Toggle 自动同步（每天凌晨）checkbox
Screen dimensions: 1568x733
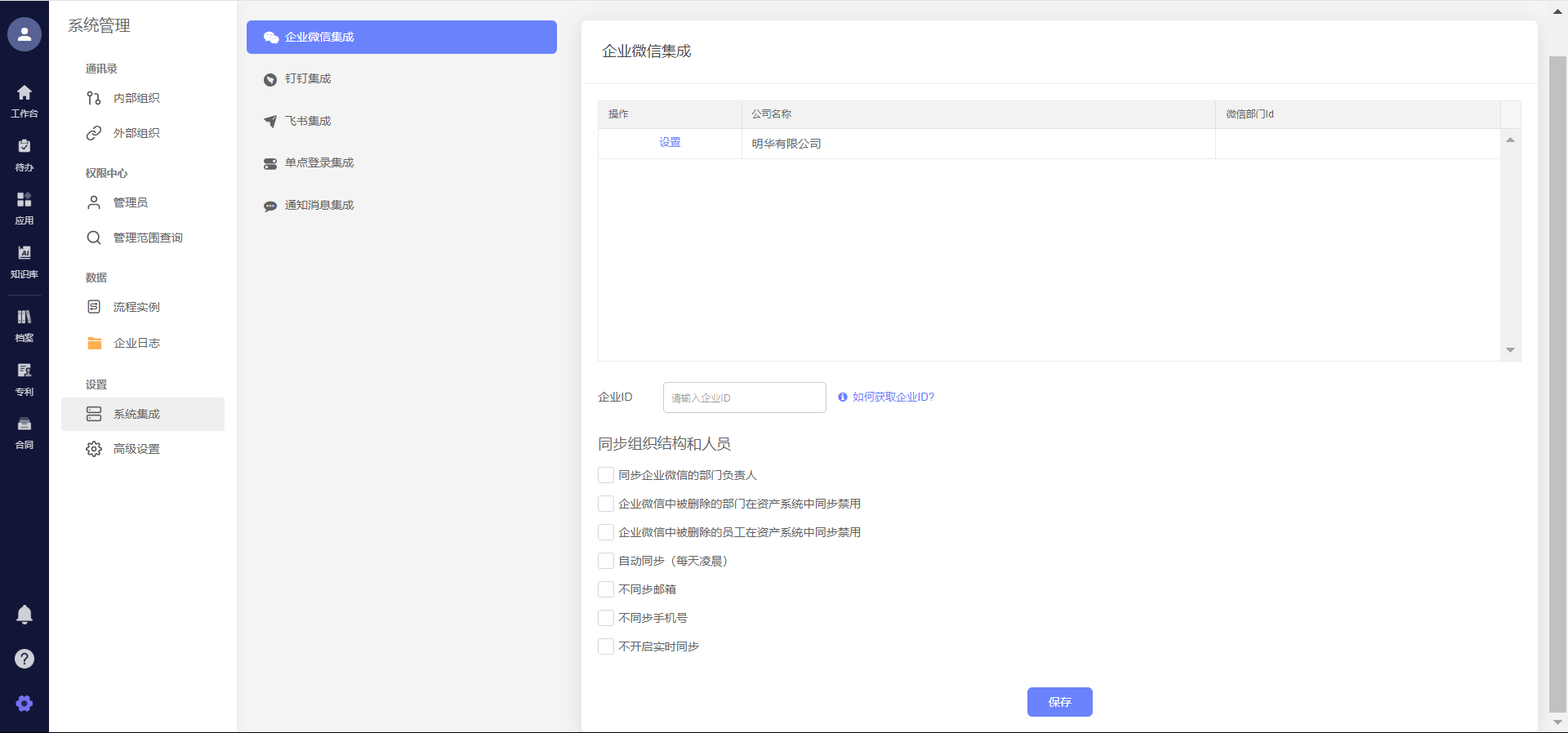click(606, 561)
